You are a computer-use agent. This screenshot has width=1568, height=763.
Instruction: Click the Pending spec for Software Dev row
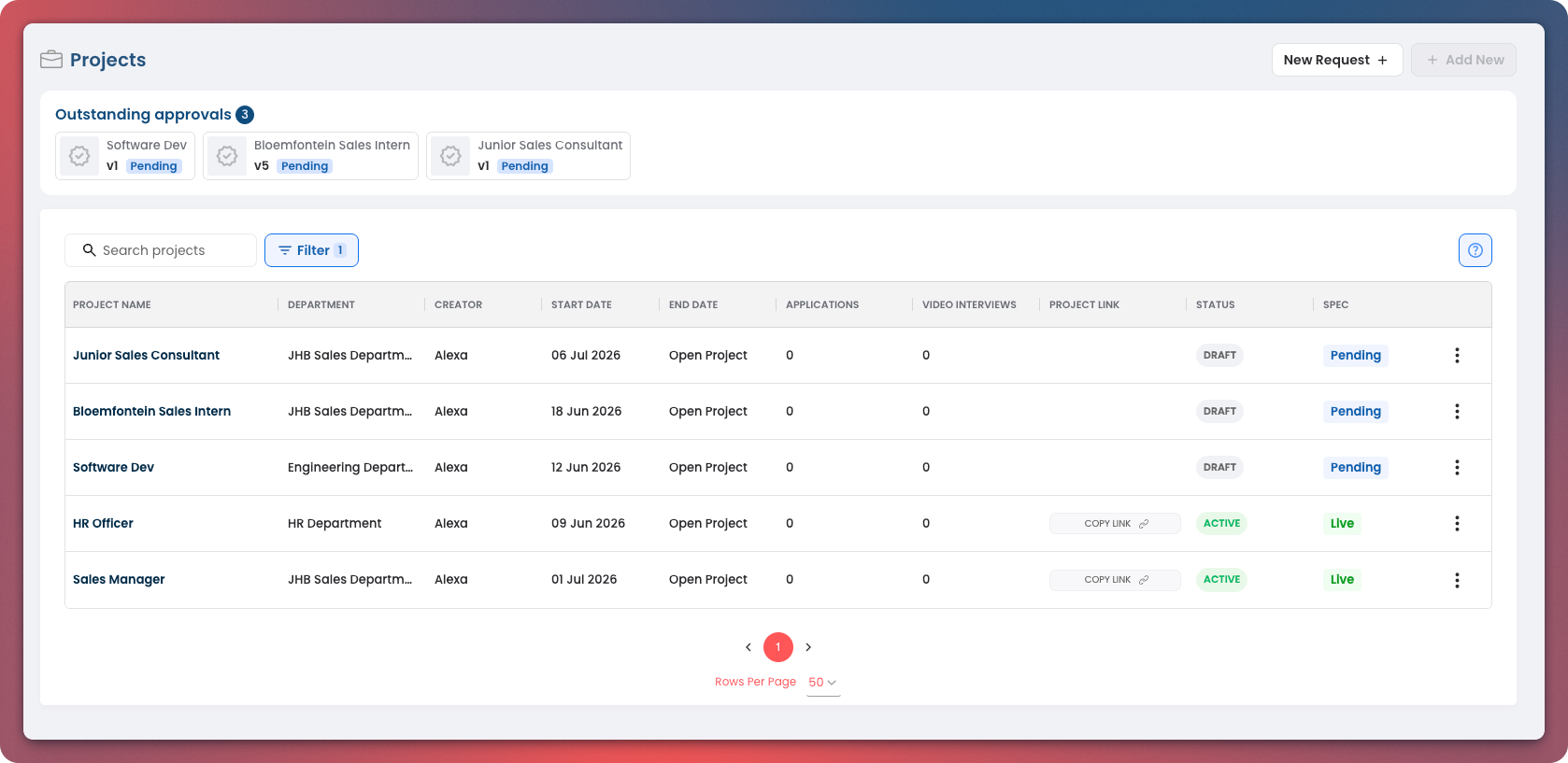[x=1356, y=467]
